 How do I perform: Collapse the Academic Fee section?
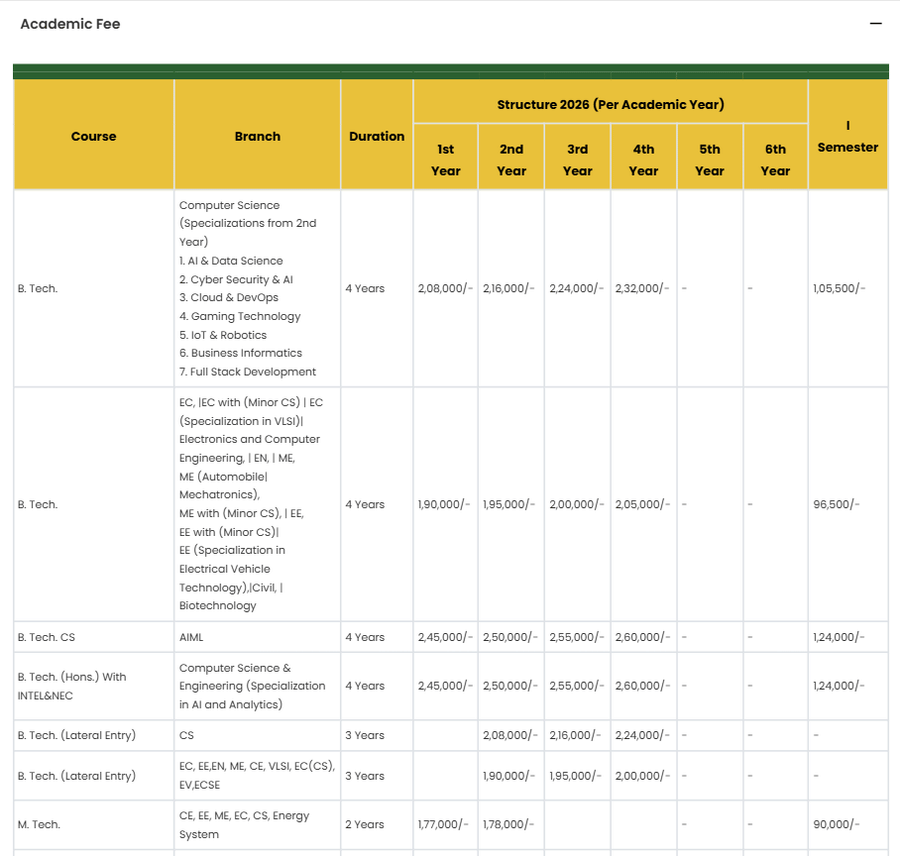click(875, 24)
